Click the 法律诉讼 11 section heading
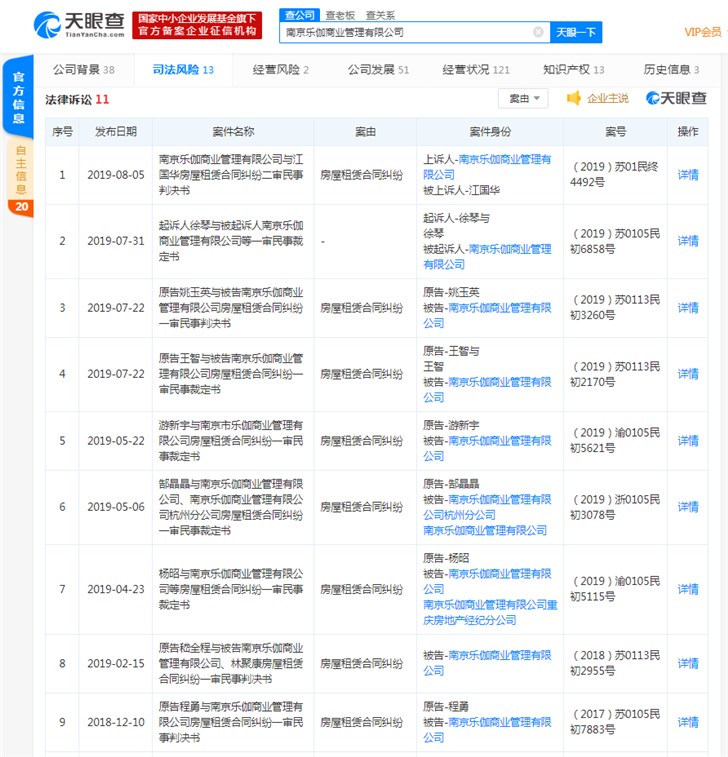 77,99
